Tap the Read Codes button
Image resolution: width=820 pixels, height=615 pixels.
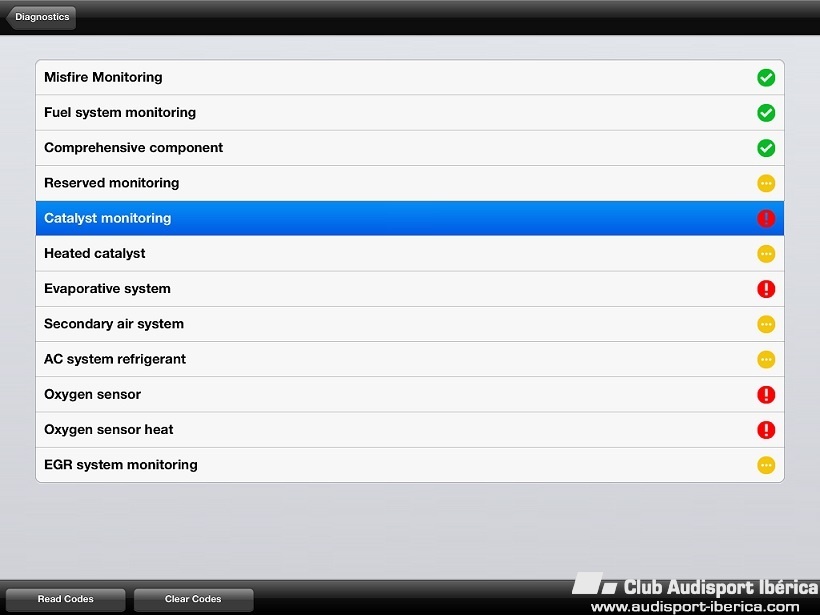tap(65, 599)
